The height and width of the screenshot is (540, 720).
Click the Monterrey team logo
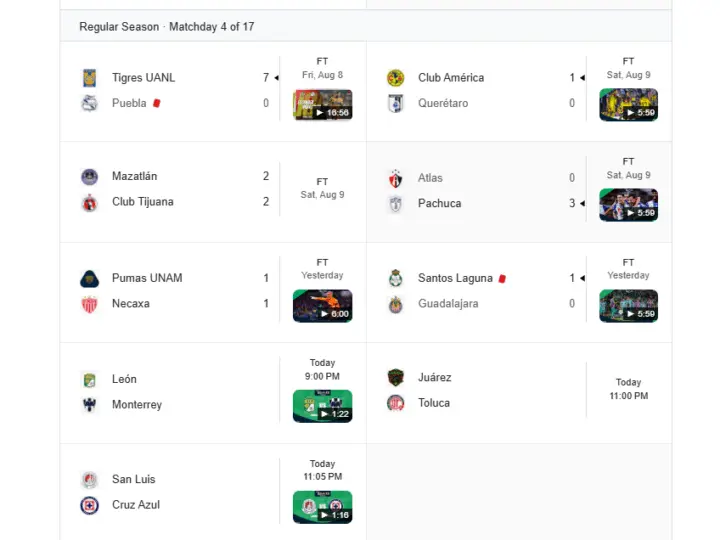pos(90,405)
